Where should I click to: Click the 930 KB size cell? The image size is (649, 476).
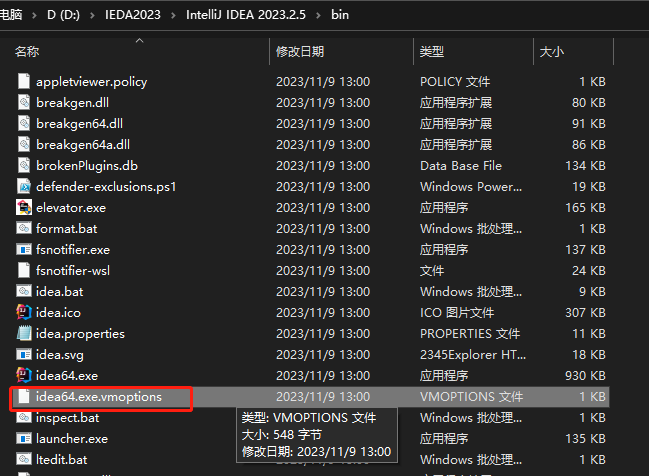[585, 376]
